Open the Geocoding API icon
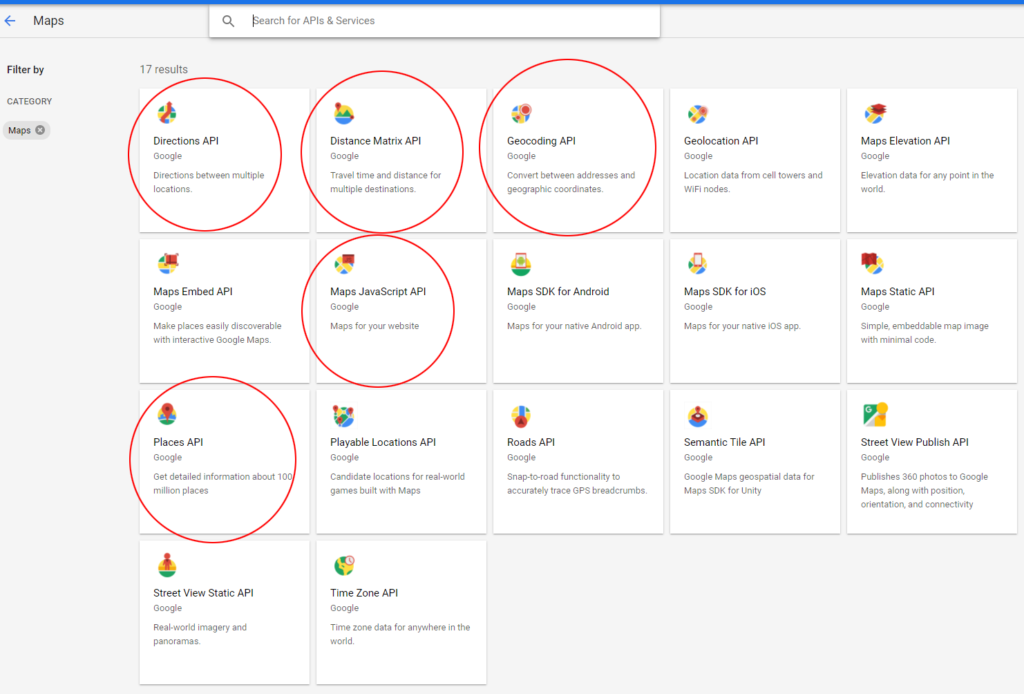Viewport: 1024px width, 694px height. [519, 113]
